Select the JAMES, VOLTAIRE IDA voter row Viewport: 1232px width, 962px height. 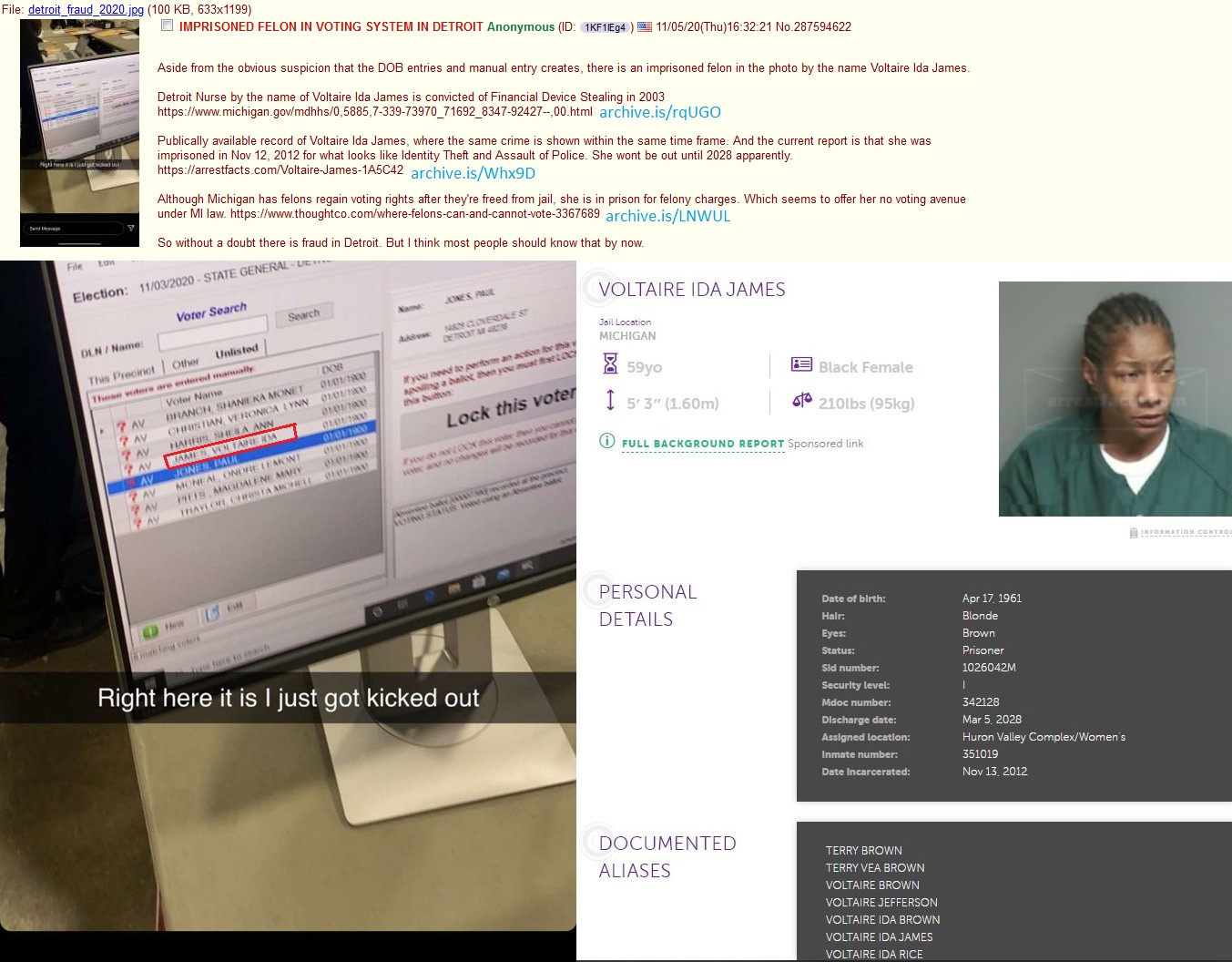tap(232, 445)
